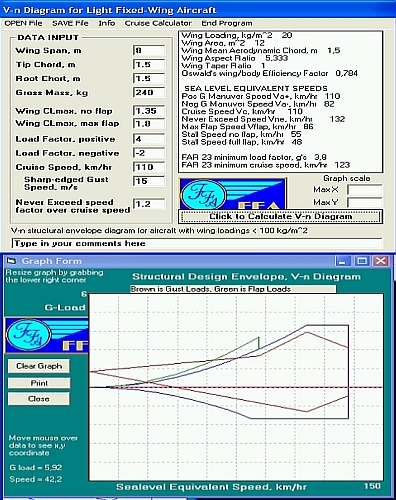
Task: Open the Cruise Calculator menu
Action: pos(158,23)
